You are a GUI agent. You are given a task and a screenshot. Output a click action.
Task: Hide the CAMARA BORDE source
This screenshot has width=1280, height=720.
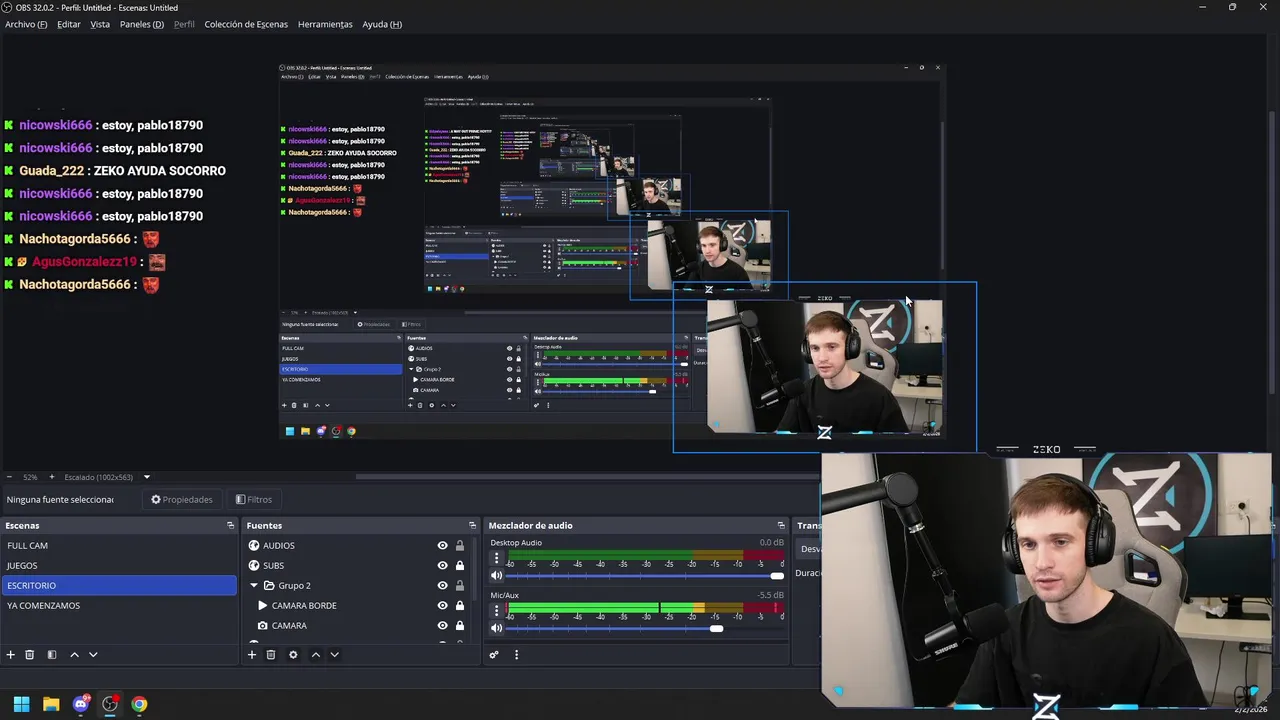click(442, 606)
